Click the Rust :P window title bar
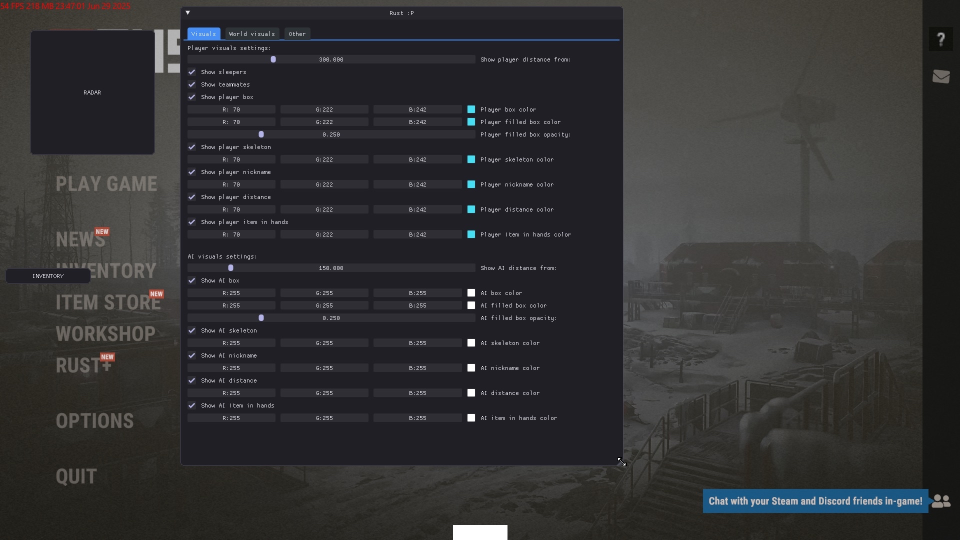 pyautogui.click(x=402, y=13)
